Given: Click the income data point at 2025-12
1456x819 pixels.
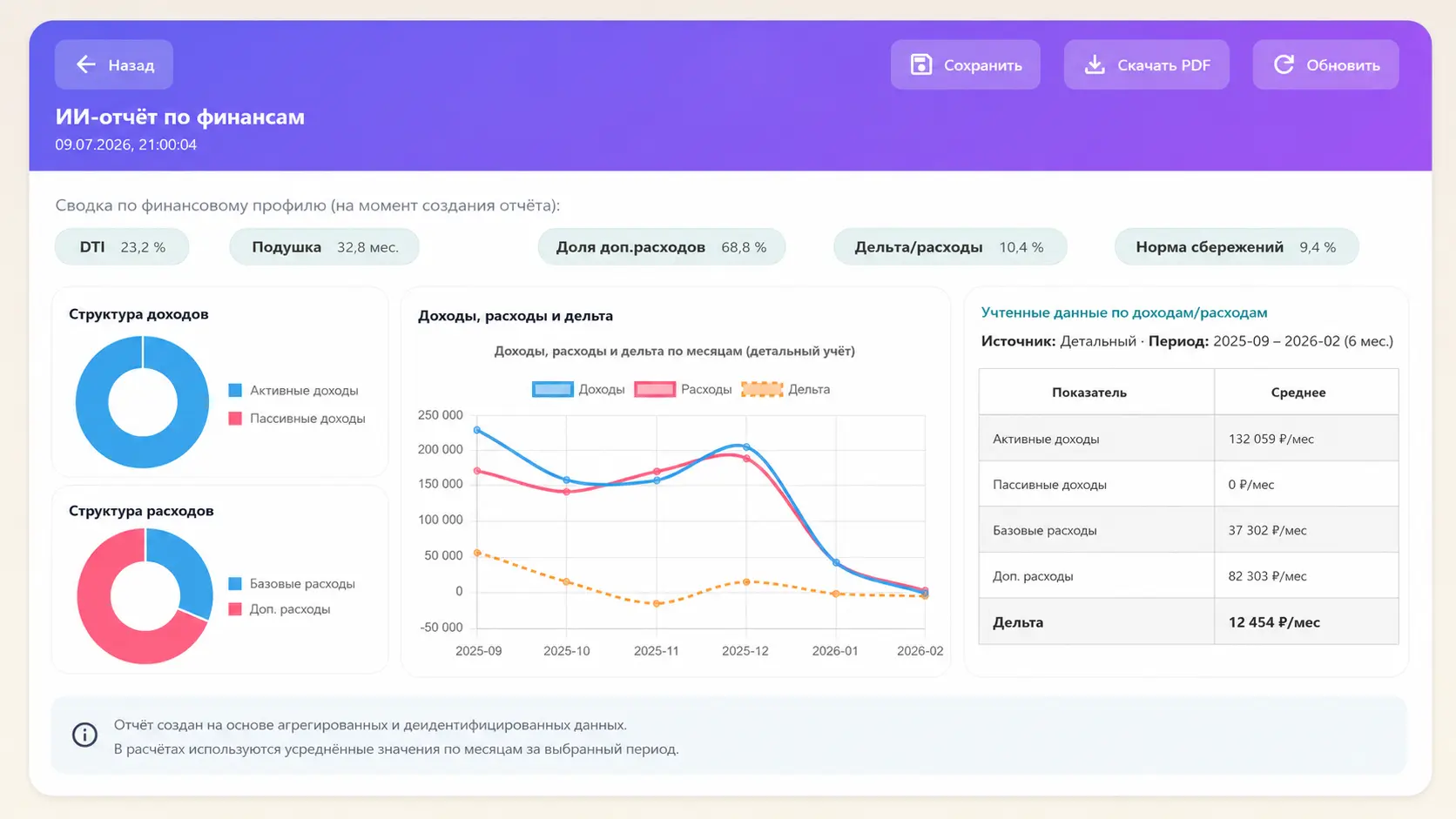Looking at the screenshot, I should 746,447.
